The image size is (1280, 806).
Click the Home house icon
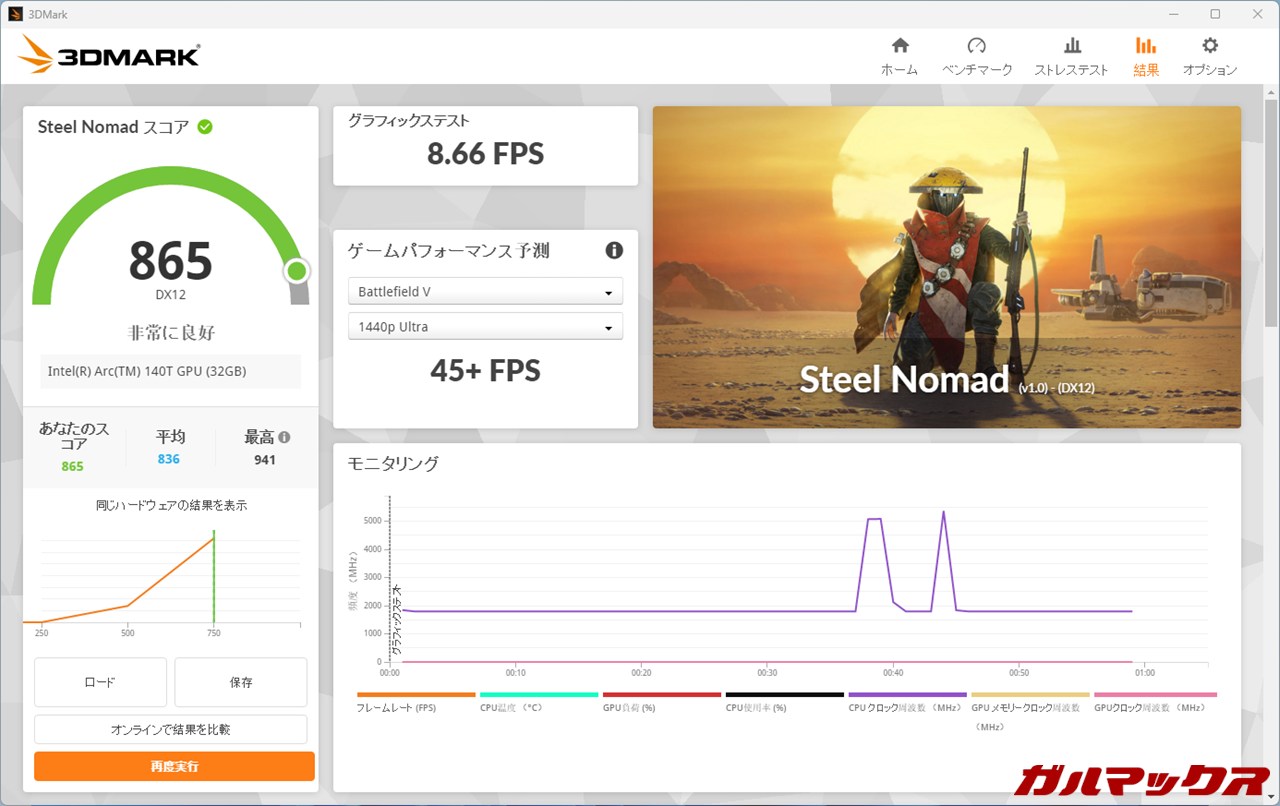click(x=899, y=46)
